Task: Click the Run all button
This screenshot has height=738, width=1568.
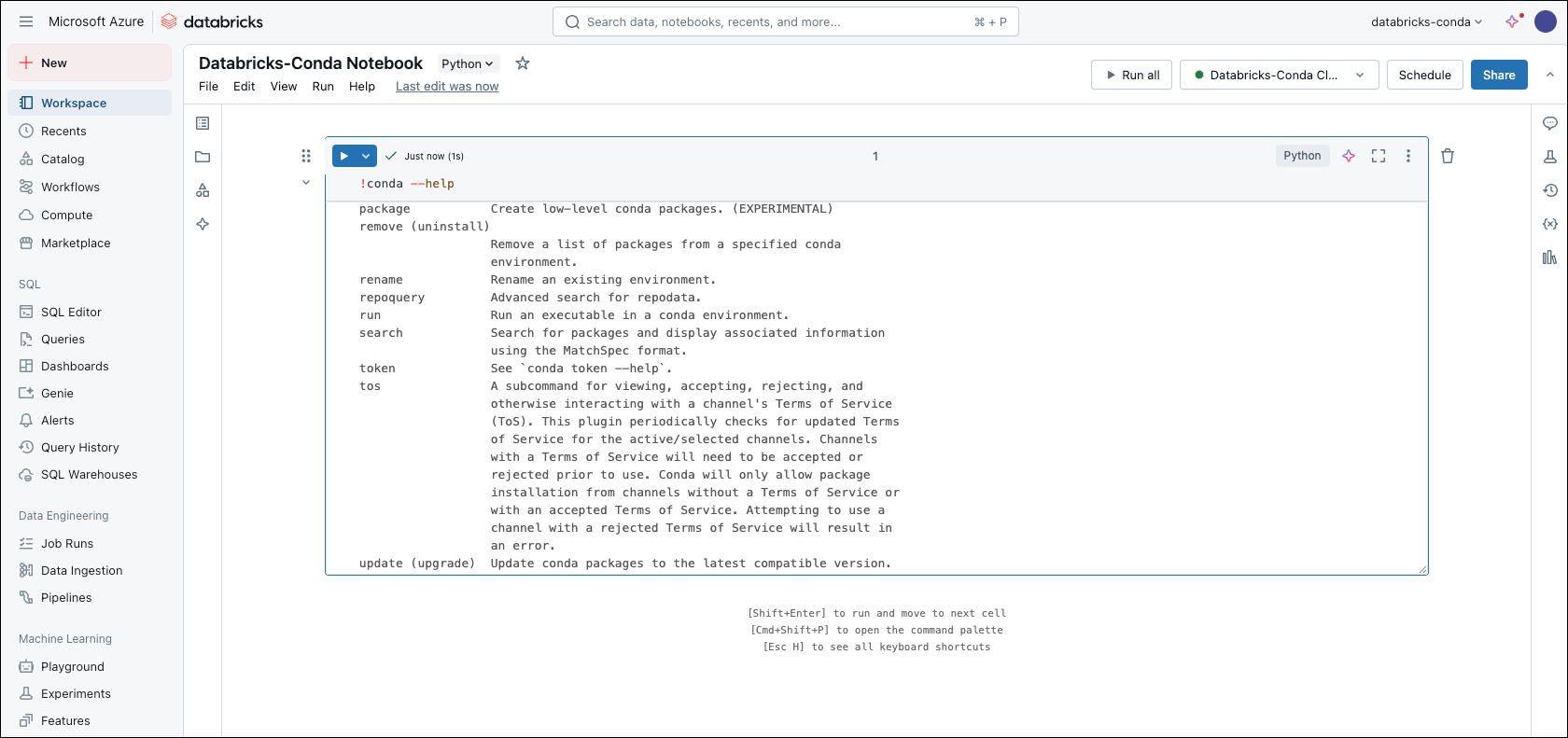Action: point(1132,75)
